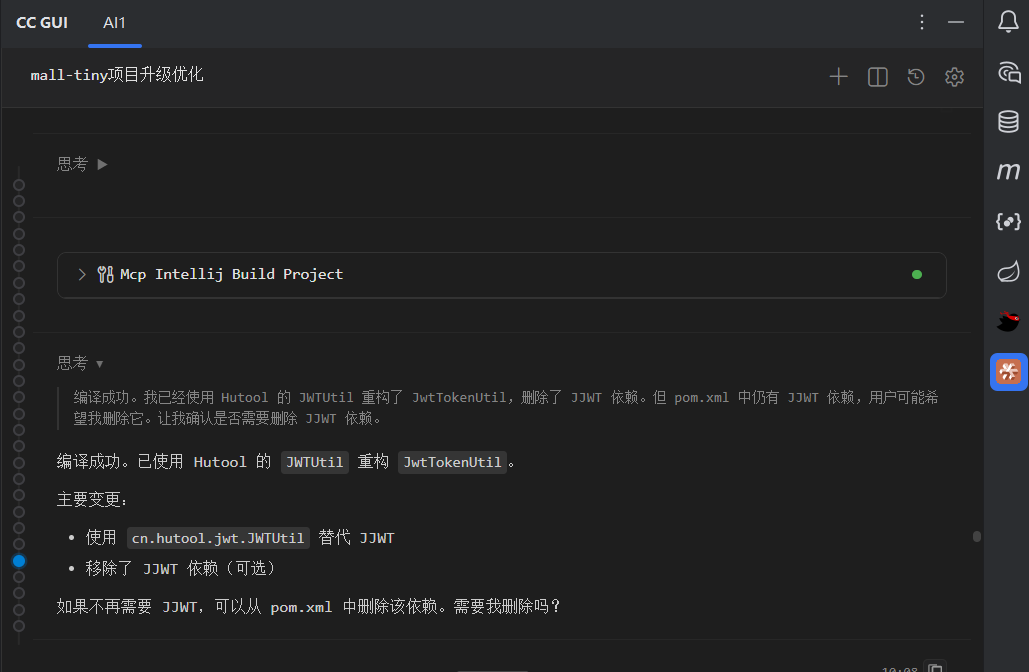Open the three-dot overflow menu
Image resolution: width=1029 pixels, height=672 pixels.
pos(921,21)
